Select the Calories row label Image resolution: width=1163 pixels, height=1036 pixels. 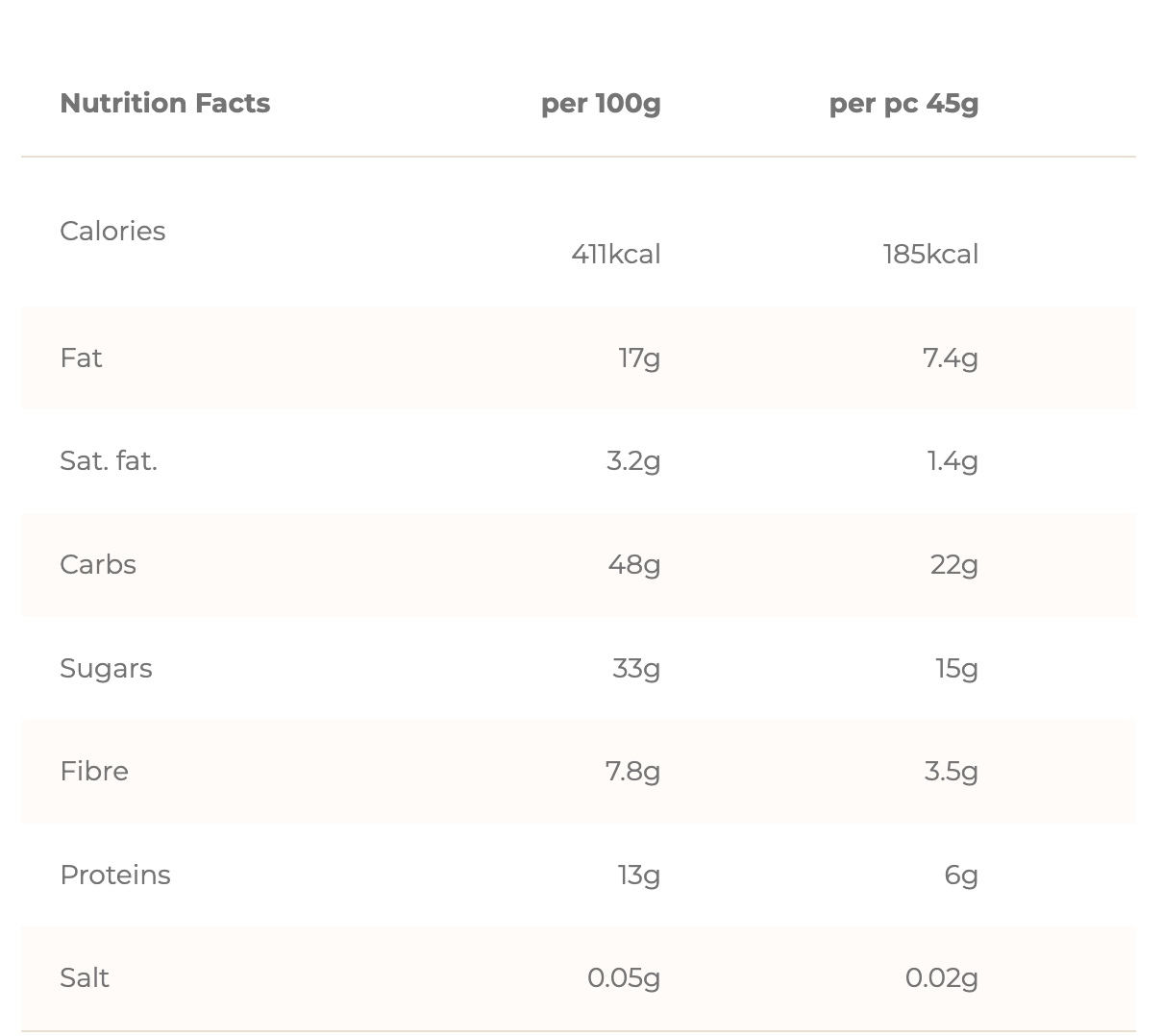pyautogui.click(x=112, y=231)
